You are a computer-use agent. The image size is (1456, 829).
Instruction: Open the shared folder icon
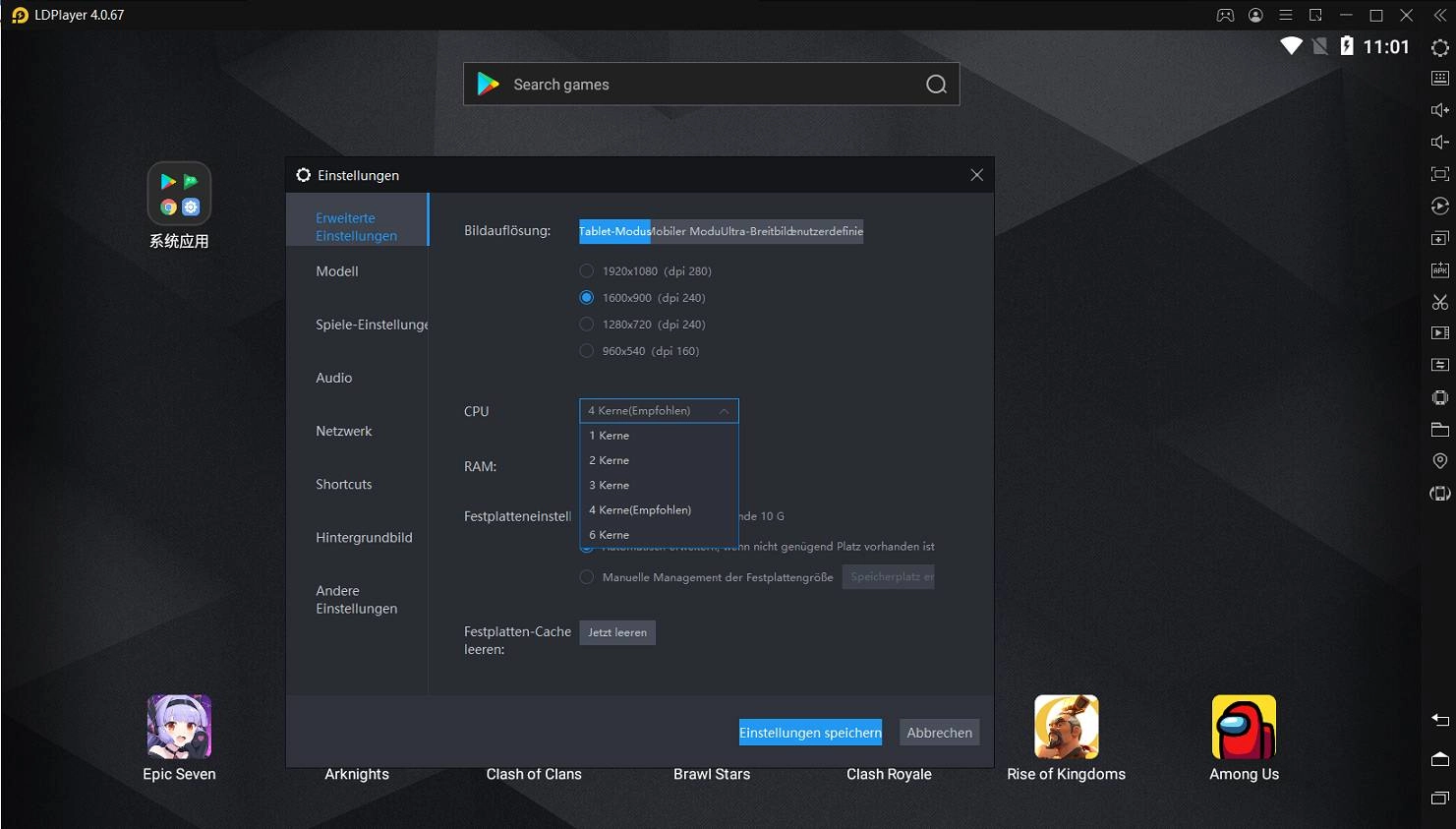point(1440,430)
